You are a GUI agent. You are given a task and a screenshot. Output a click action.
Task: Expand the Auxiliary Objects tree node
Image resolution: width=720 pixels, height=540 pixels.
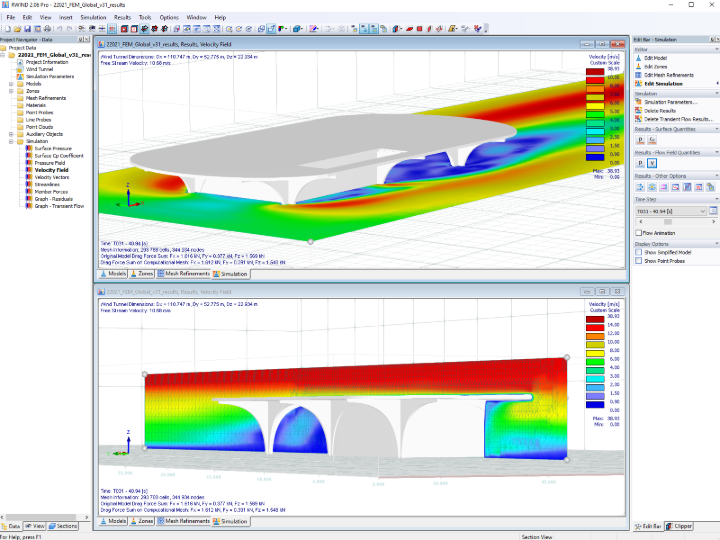11,134
